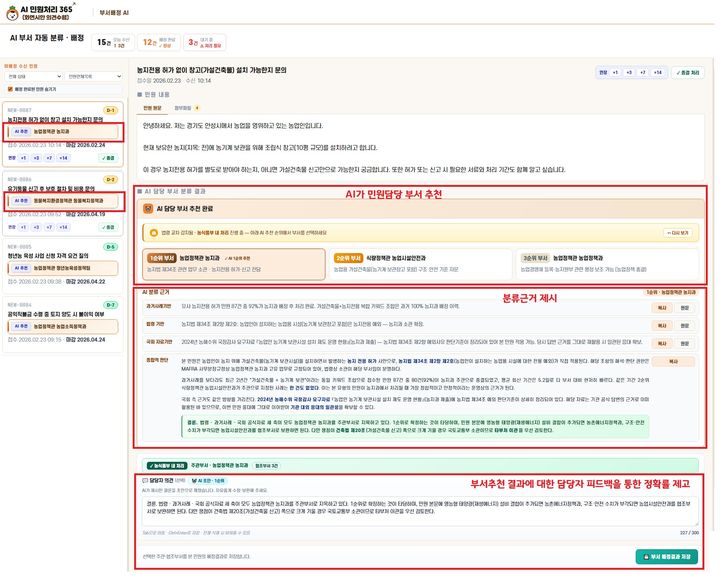
Task: Click 복사 in the 종합적 판단 section
Action: tap(673, 362)
